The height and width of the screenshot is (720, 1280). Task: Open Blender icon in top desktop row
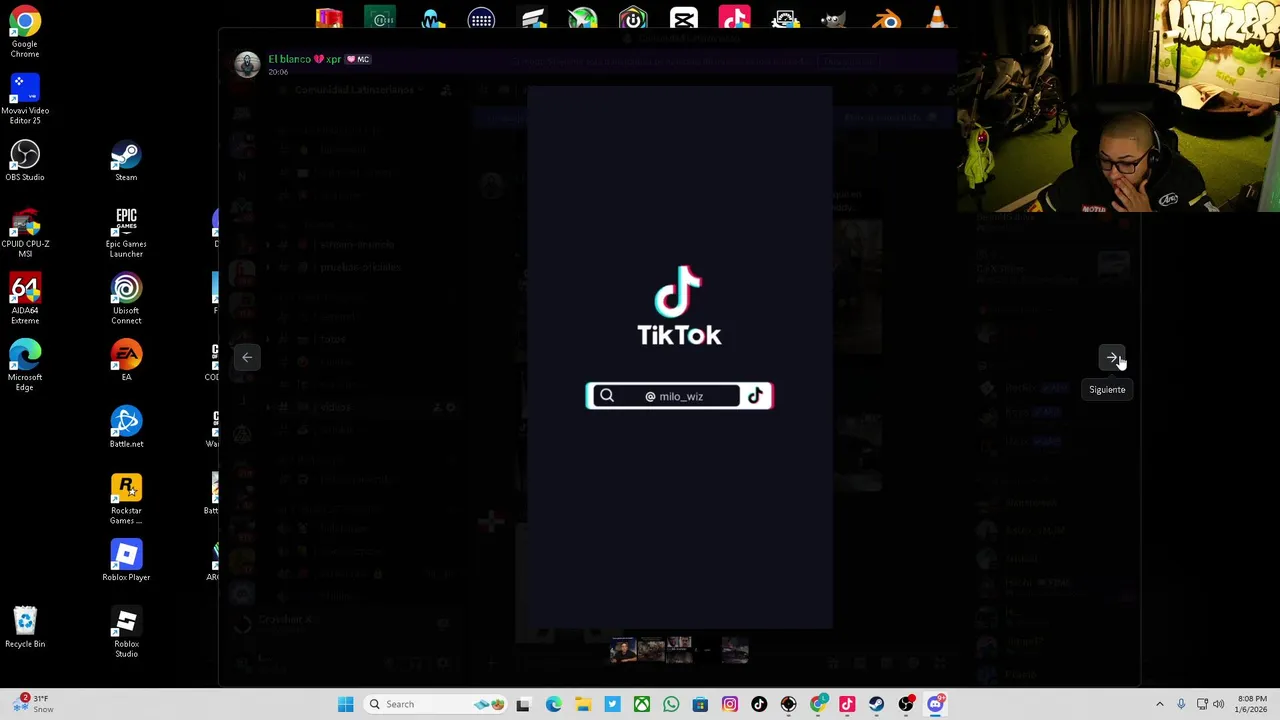[886, 19]
